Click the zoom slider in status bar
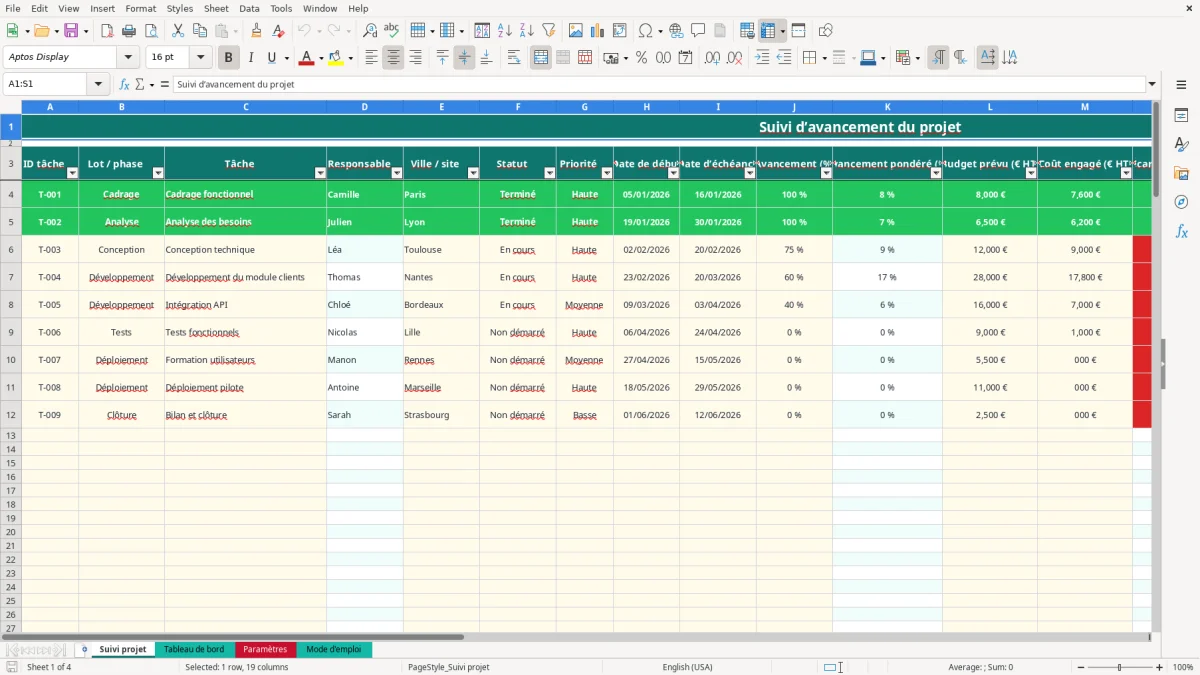Image resolution: width=1200 pixels, height=675 pixels. point(1119,667)
